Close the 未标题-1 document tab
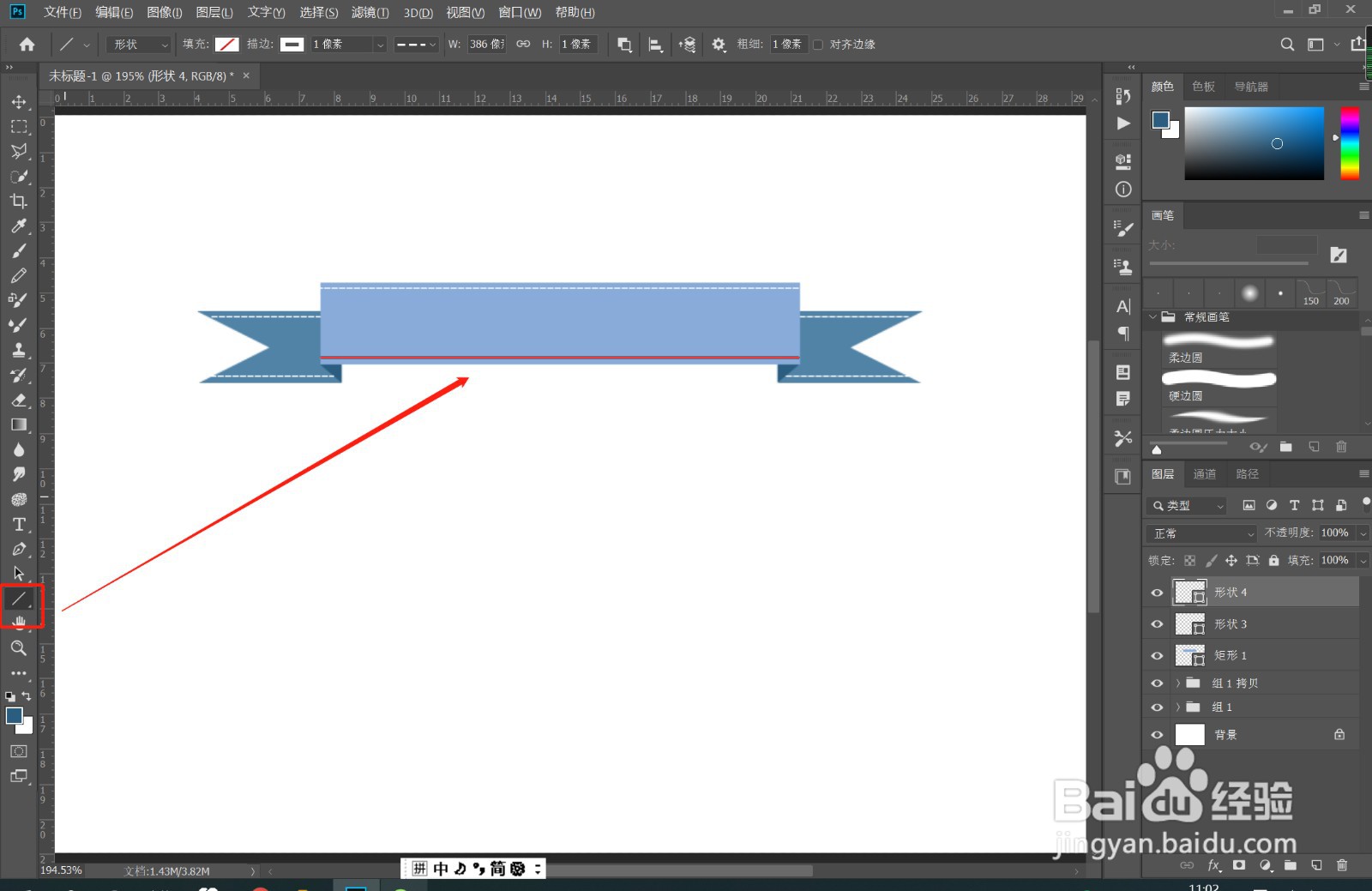This screenshot has width=1372, height=891. click(246, 75)
